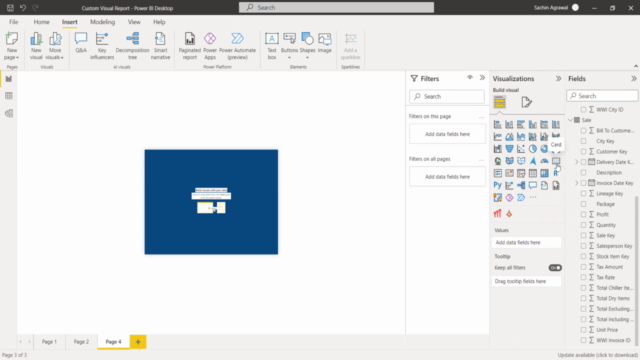
Task: Check the Profit field
Action: (x=583, y=214)
